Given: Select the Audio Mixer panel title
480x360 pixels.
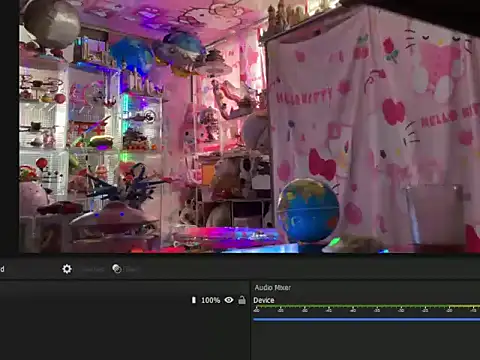Looking at the screenshot, I should point(273,287).
